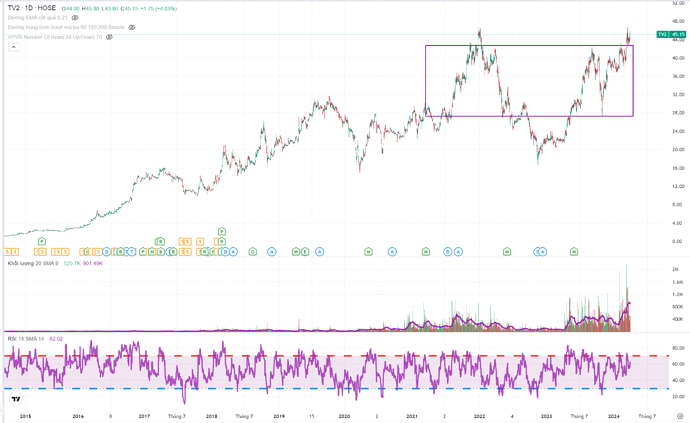Collapse the indicator legend with the chevron
Viewport: 690px width, 423px height.
click(x=14, y=47)
